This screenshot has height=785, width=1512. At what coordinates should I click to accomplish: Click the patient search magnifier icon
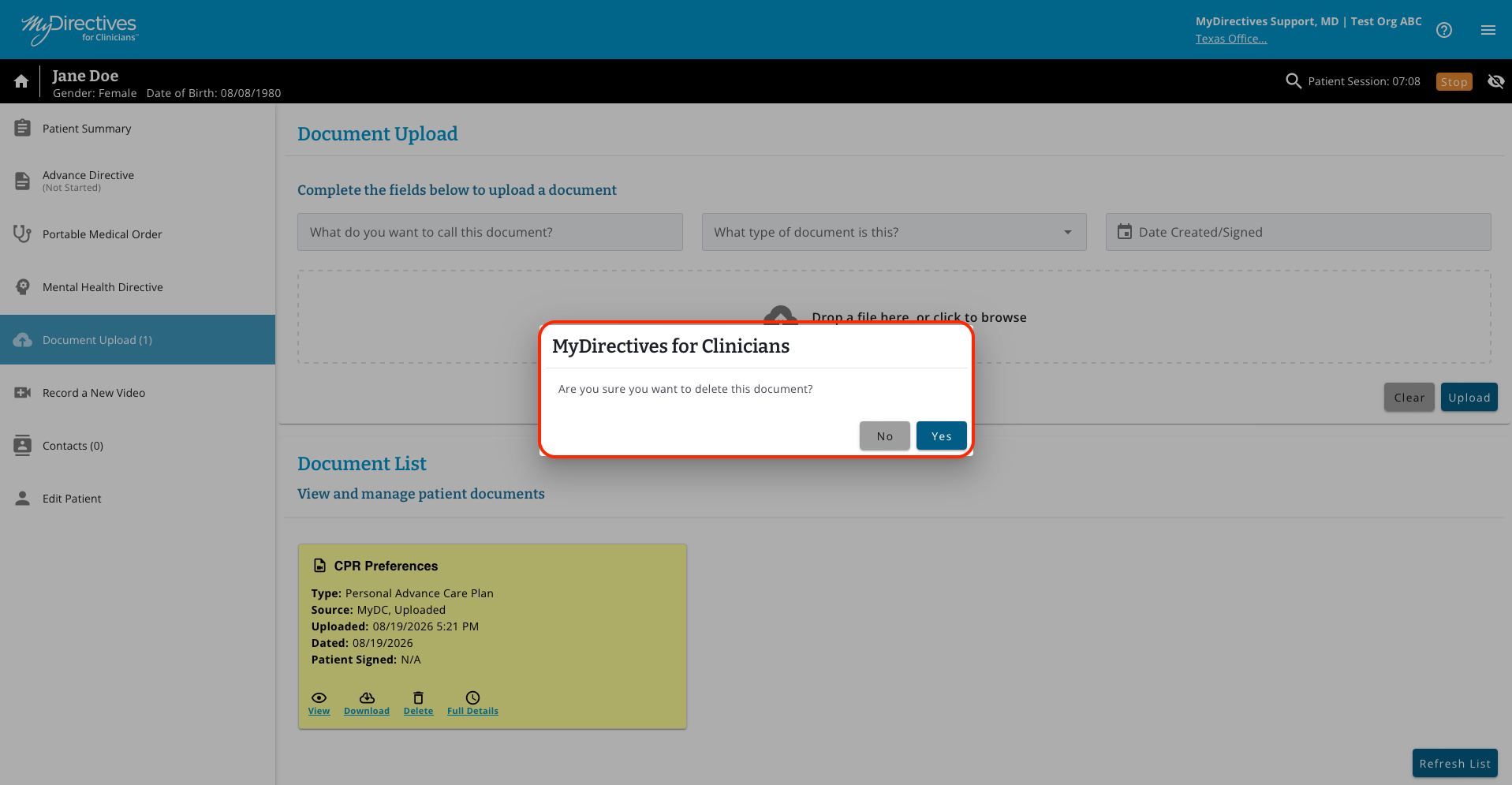click(x=1294, y=81)
